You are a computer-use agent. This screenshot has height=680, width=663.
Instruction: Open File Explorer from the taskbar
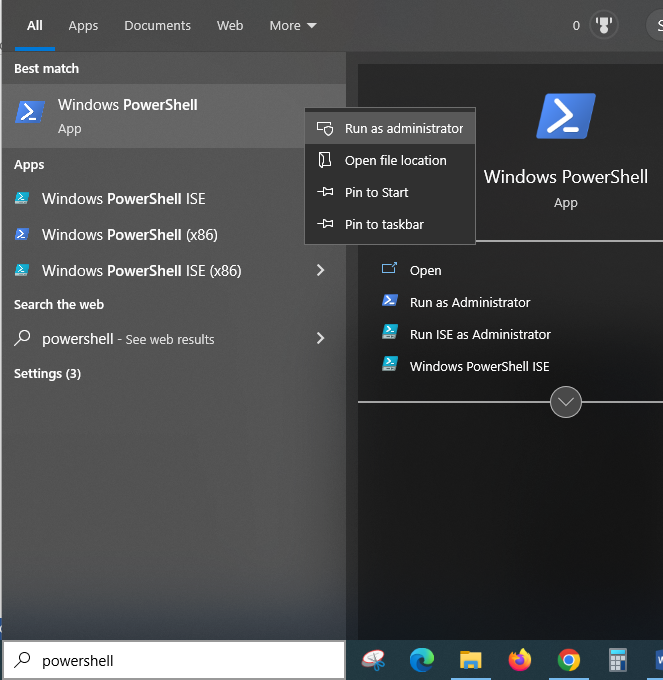point(471,660)
